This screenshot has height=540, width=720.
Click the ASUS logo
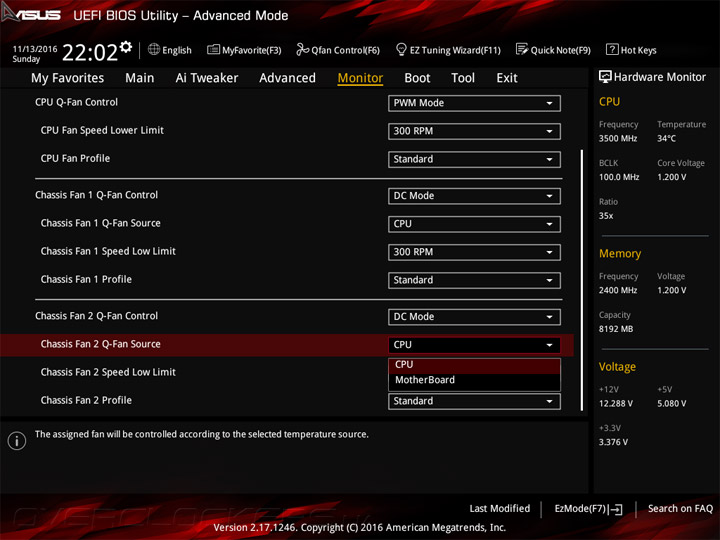click(x=31, y=14)
